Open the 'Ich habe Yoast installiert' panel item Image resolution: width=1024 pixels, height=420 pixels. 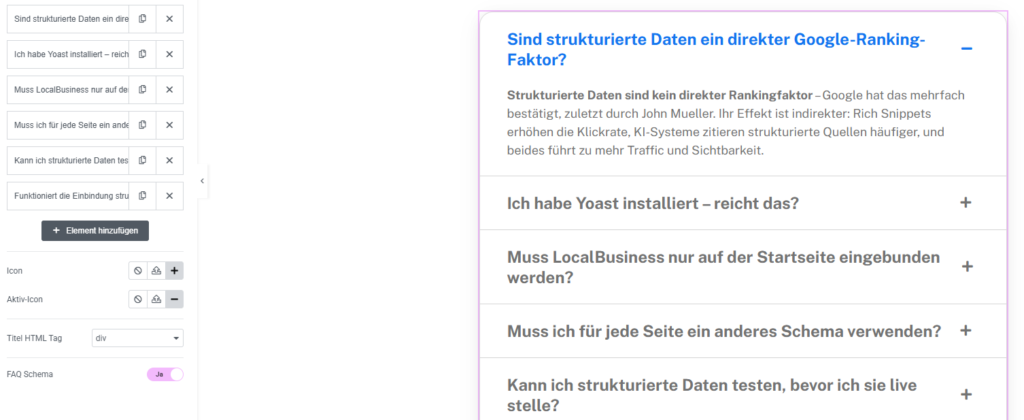[x=68, y=54]
